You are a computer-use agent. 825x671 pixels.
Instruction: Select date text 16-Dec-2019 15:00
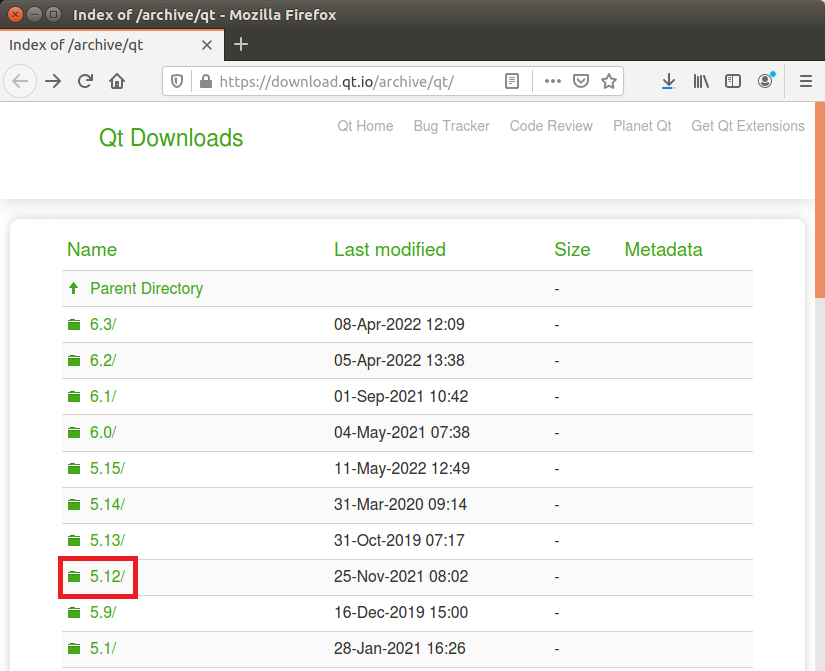[401, 613]
